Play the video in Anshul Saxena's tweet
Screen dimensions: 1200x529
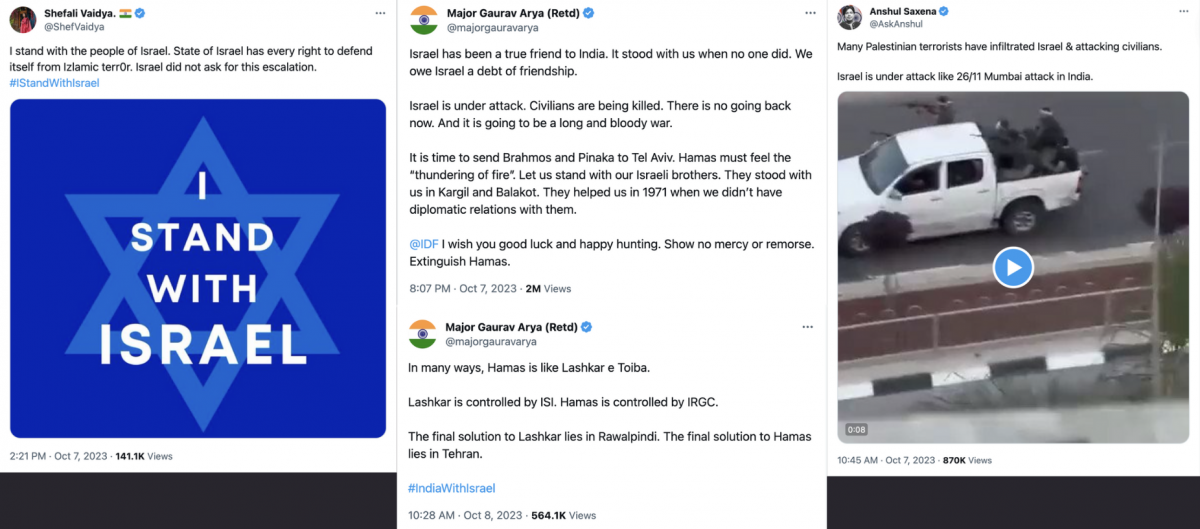tap(1013, 267)
